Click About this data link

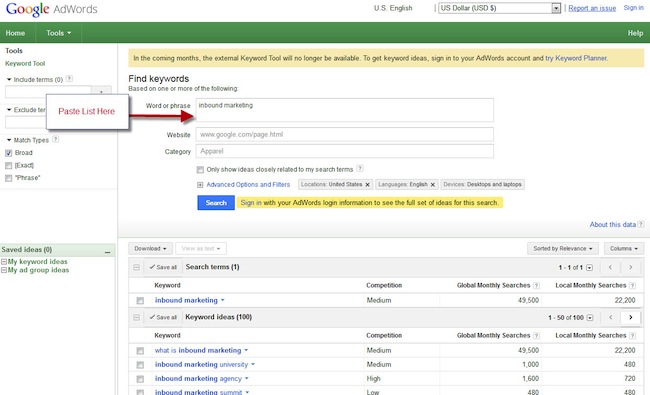click(613, 224)
